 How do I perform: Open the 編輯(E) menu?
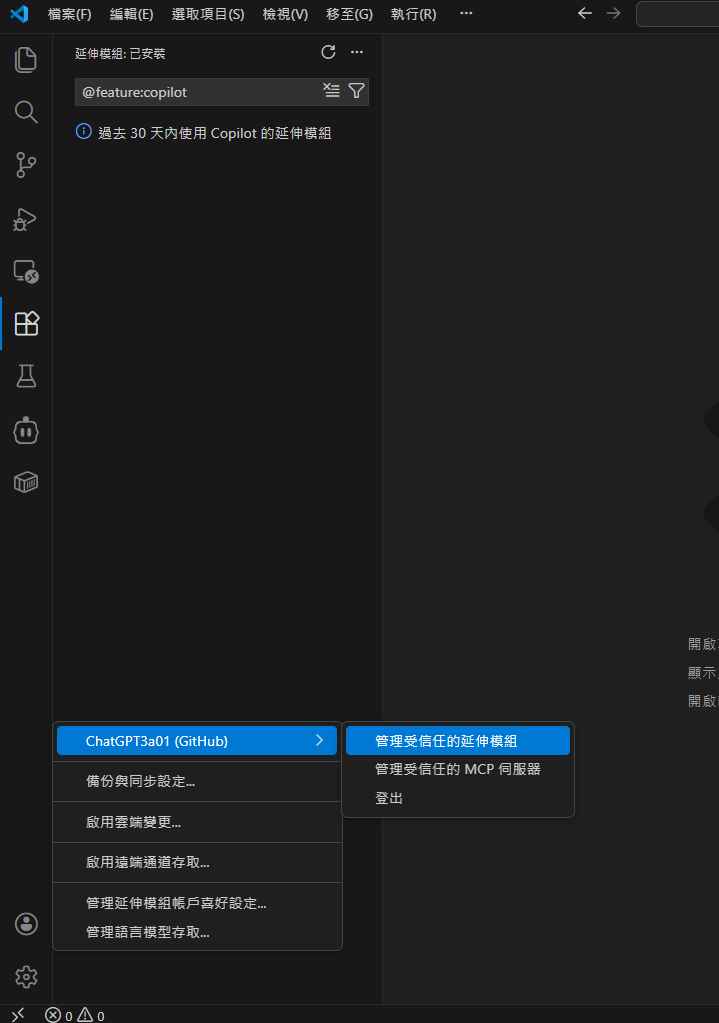(131, 14)
